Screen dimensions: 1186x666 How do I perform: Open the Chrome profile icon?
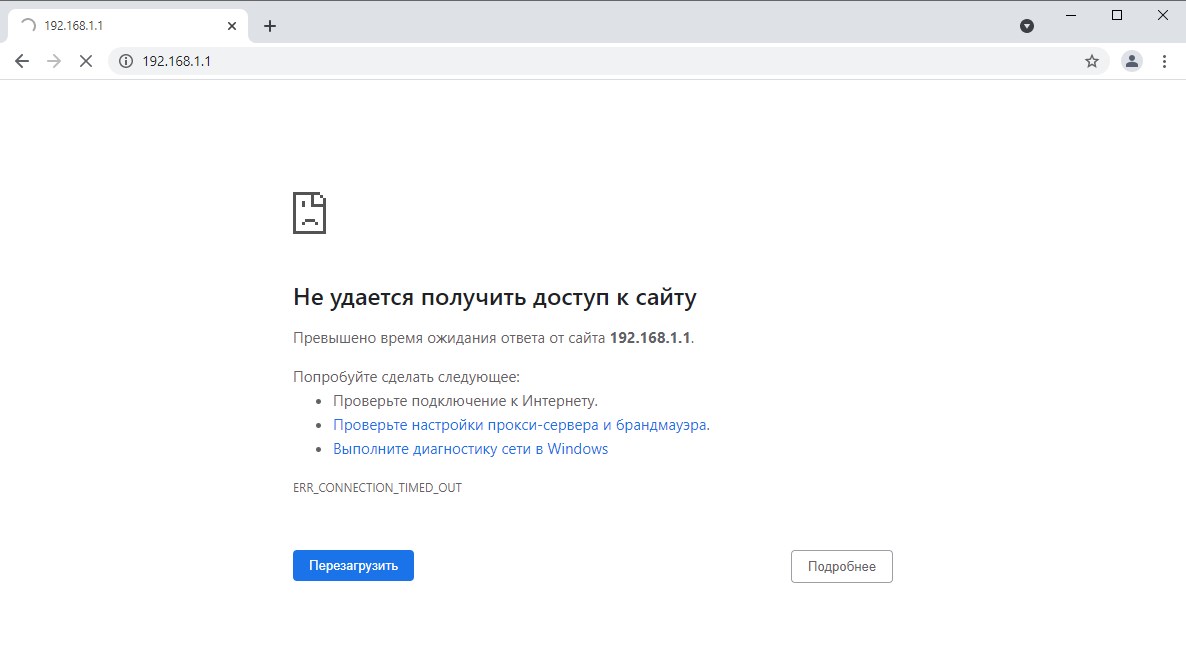[x=1131, y=61]
